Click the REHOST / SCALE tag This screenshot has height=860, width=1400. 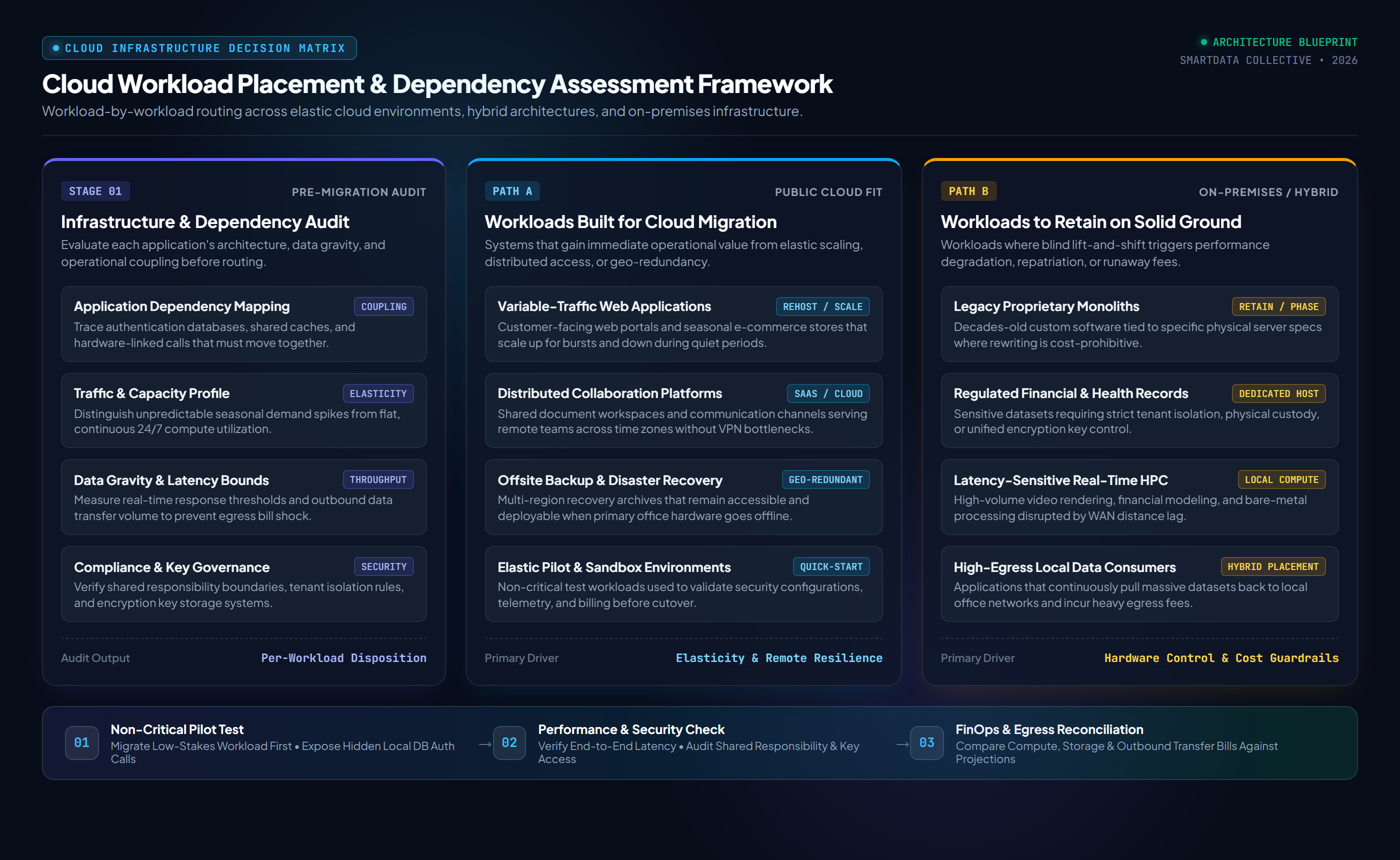point(822,306)
